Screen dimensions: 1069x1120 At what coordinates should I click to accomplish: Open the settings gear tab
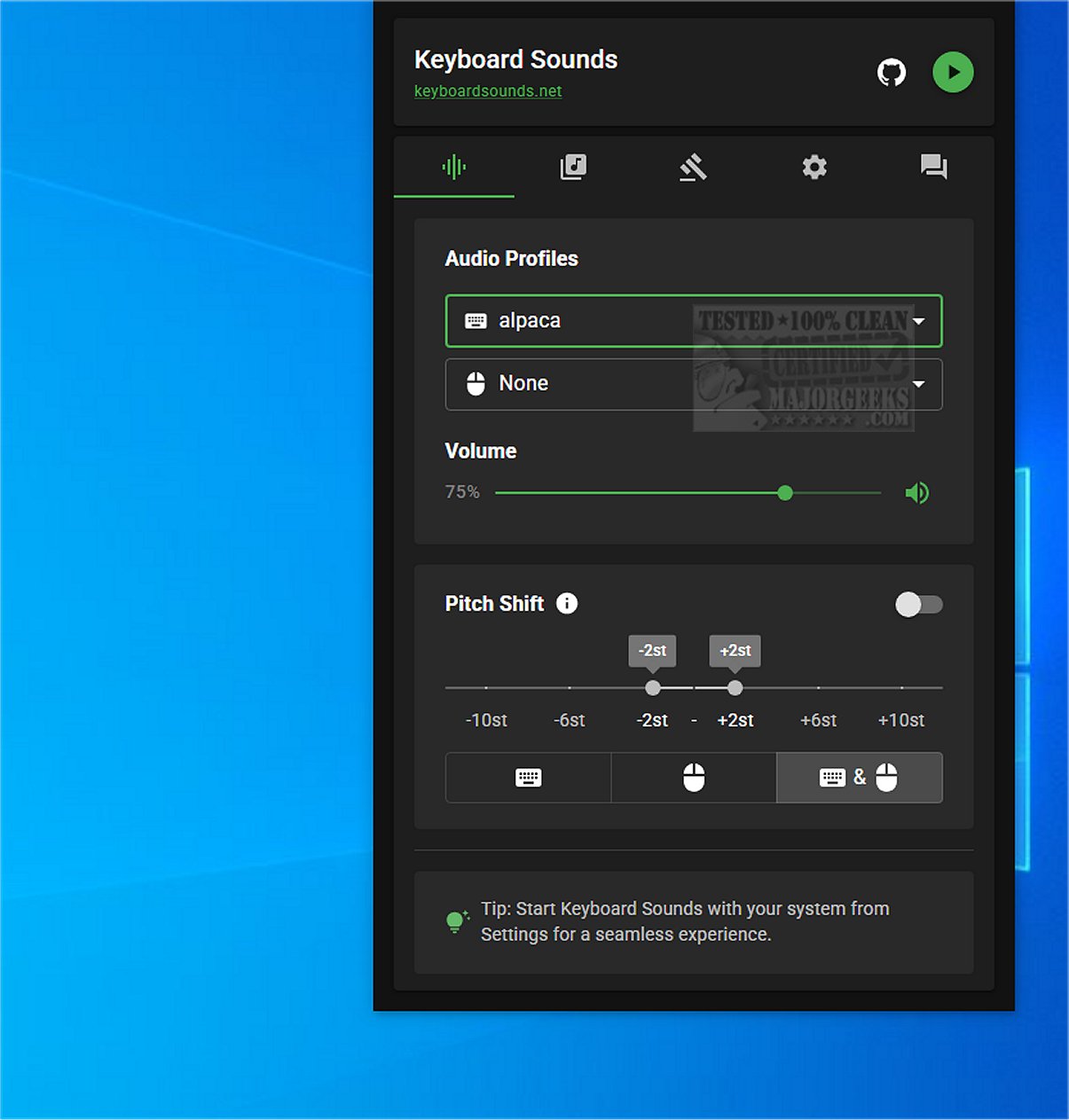(814, 167)
